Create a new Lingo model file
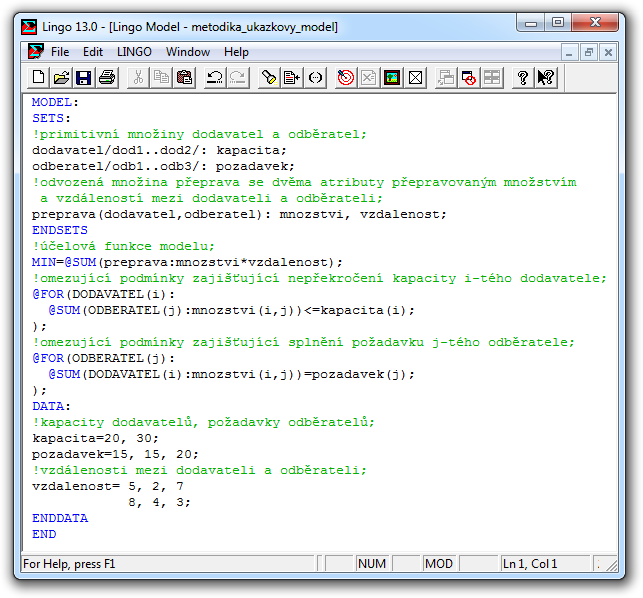Viewport: 643px width, 598px height. pyautogui.click(x=39, y=78)
